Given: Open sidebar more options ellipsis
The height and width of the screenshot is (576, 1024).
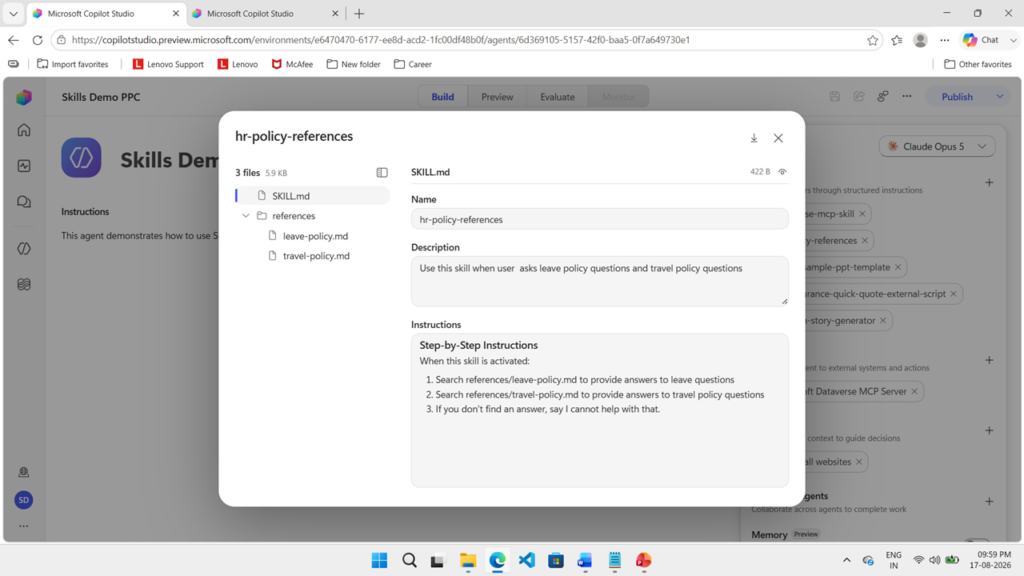Looking at the screenshot, I should coord(24,526).
